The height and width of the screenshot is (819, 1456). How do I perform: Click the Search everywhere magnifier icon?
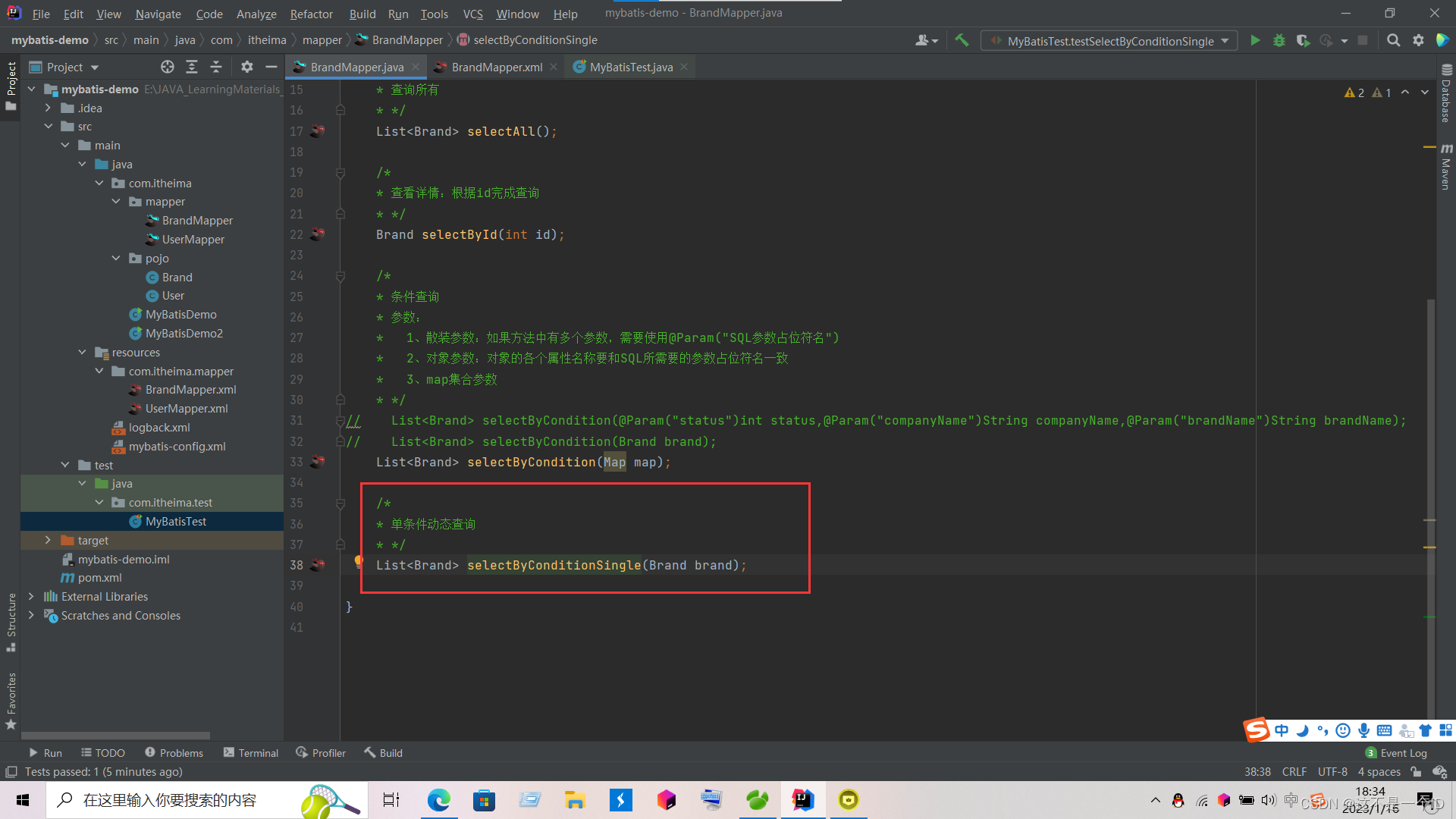pos(1392,40)
